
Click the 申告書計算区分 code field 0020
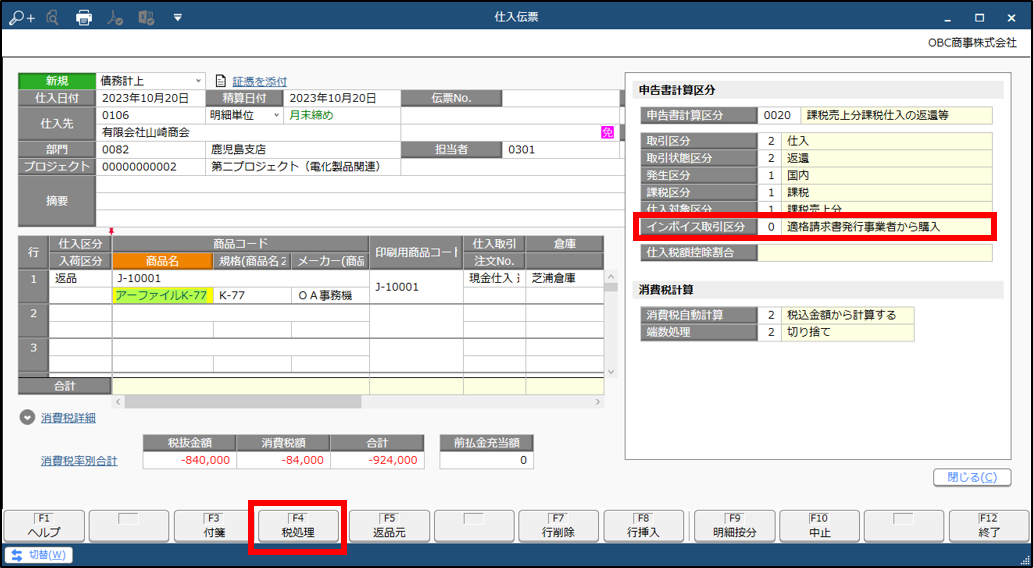(779, 115)
